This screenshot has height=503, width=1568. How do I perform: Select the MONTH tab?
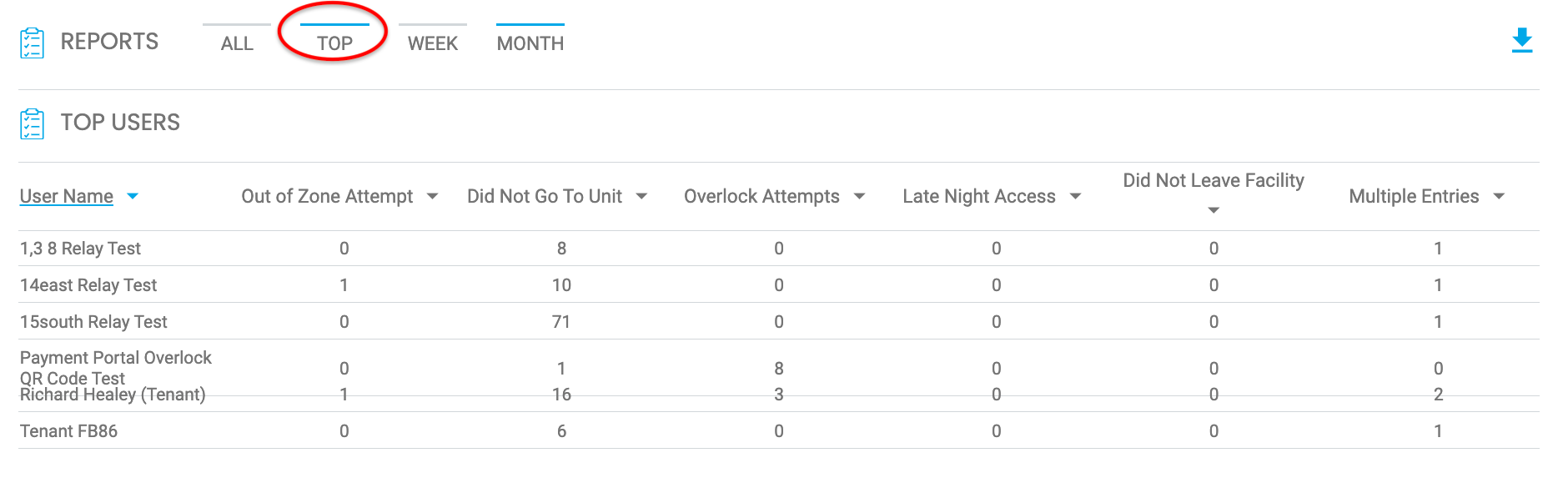click(x=530, y=43)
